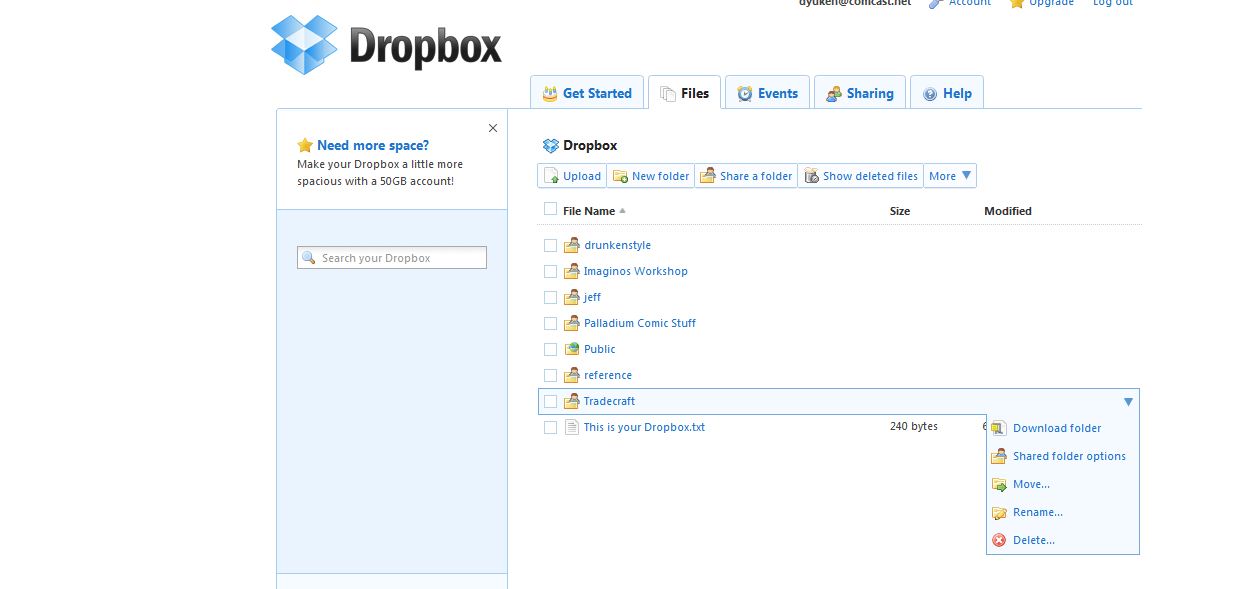Choose Move... from the context menu

tap(1031, 484)
